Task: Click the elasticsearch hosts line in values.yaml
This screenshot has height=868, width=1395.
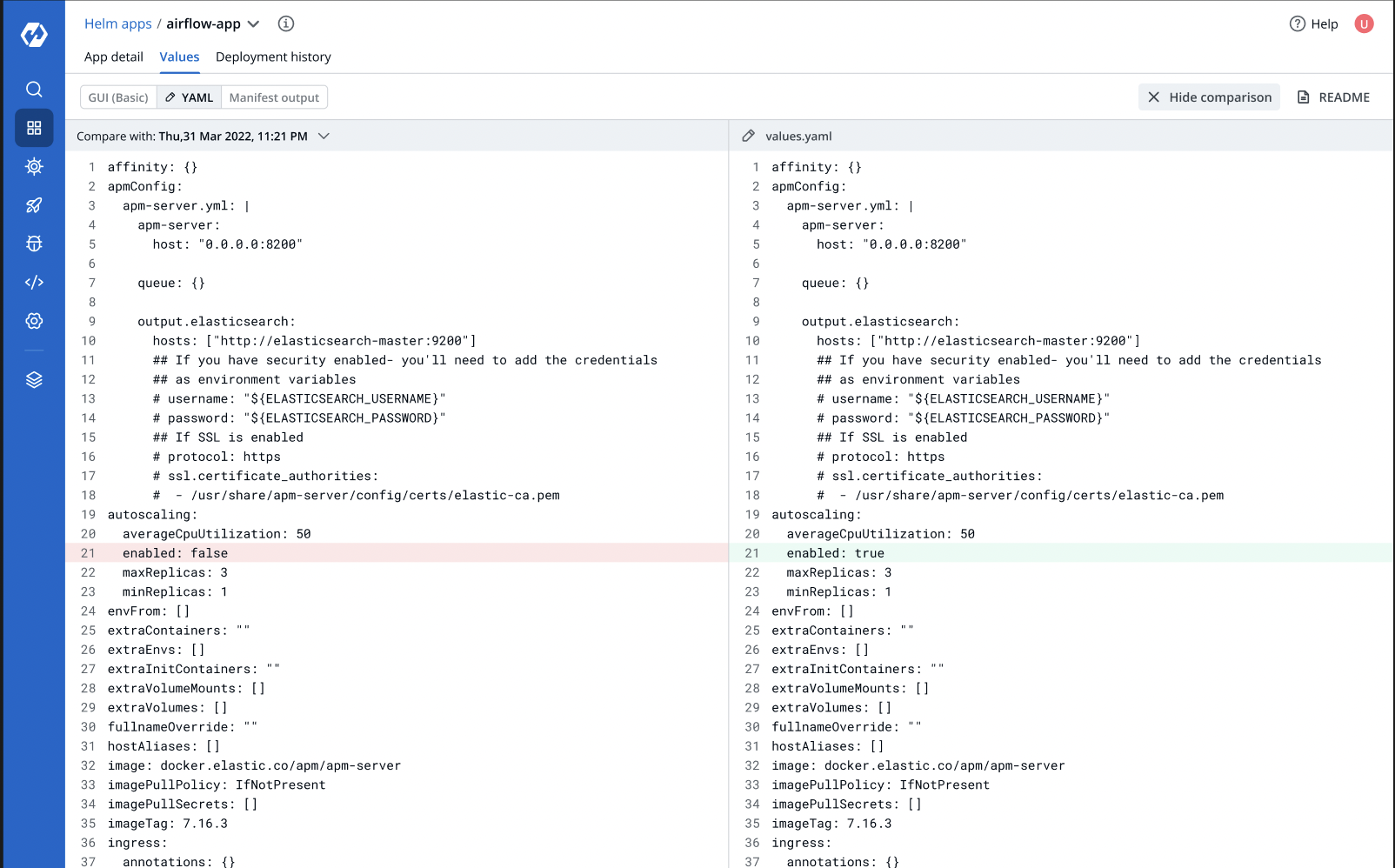Action: coord(978,341)
